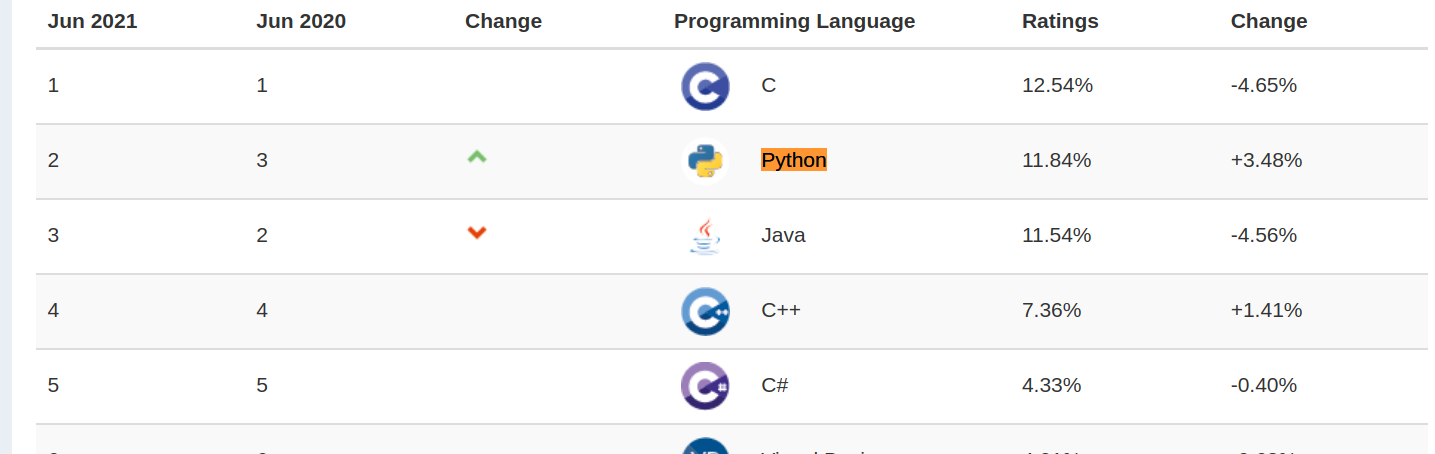Click the C# logo icon
This screenshot has height=454, width=1435.
coord(705,386)
